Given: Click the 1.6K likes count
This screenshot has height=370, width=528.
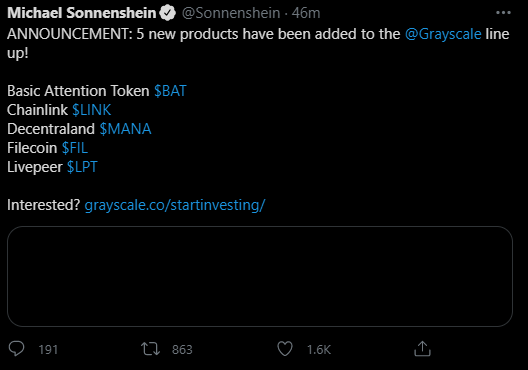Looking at the screenshot, I should click(319, 349).
